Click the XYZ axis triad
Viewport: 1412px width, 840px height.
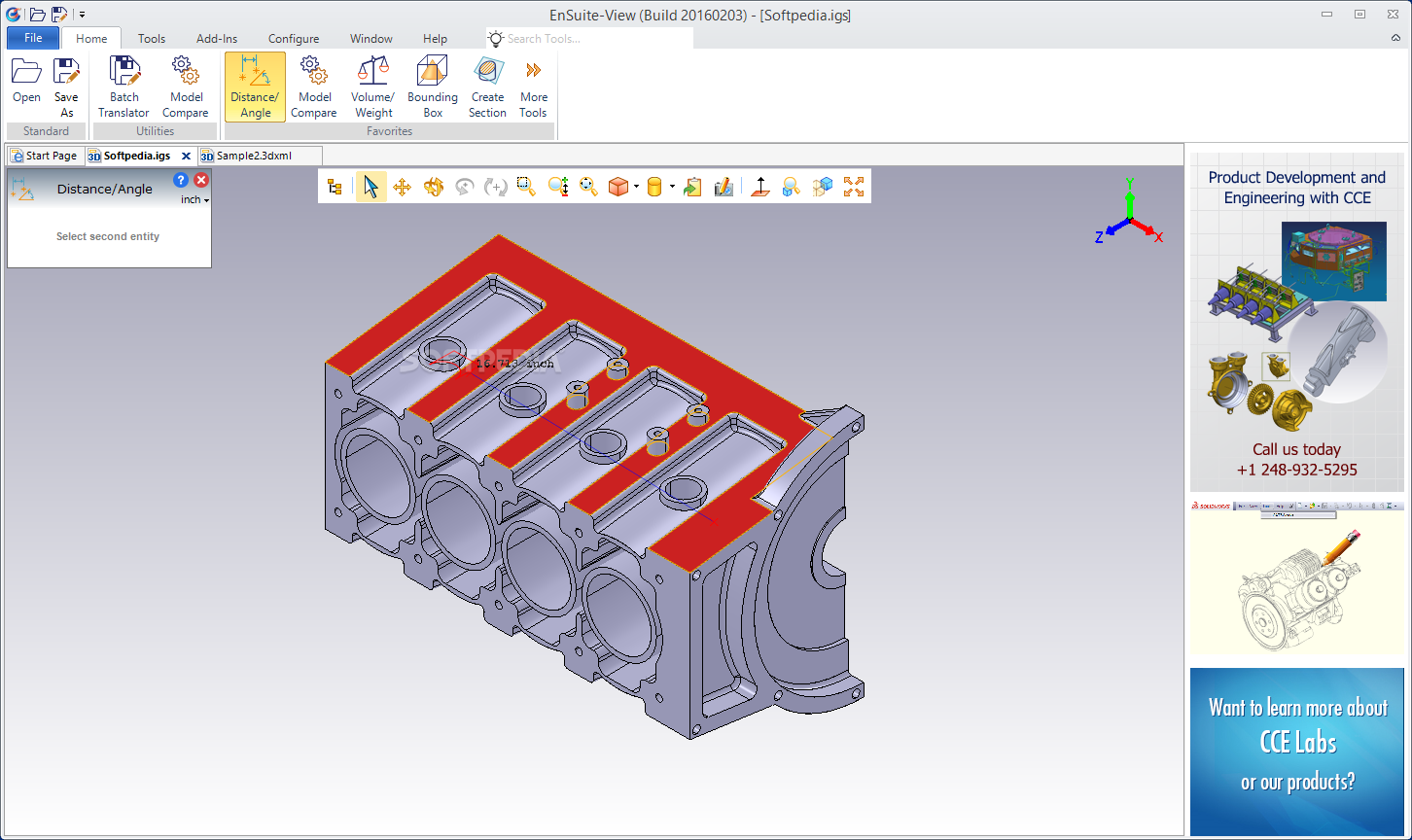point(1128,213)
